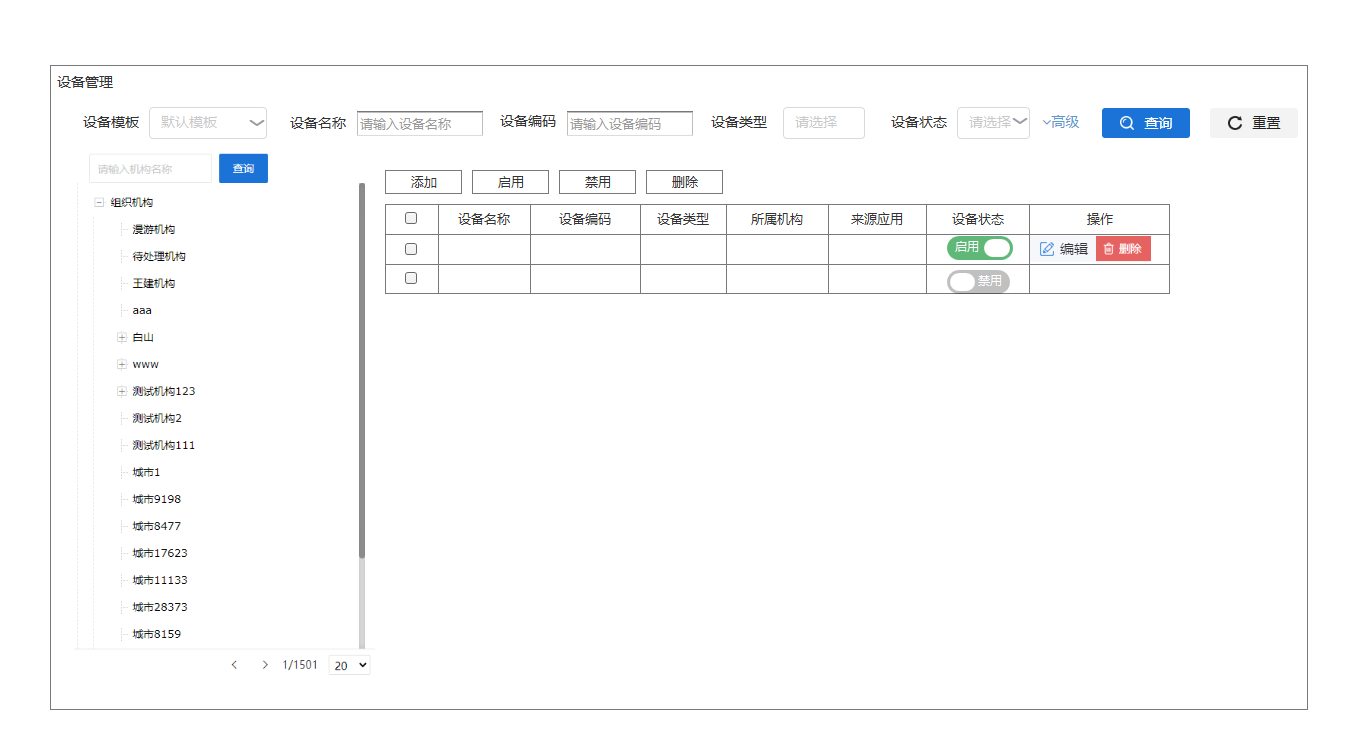The height and width of the screenshot is (750, 1364).
Task: Switch off the green 启用 status toggle
Action: click(980, 248)
